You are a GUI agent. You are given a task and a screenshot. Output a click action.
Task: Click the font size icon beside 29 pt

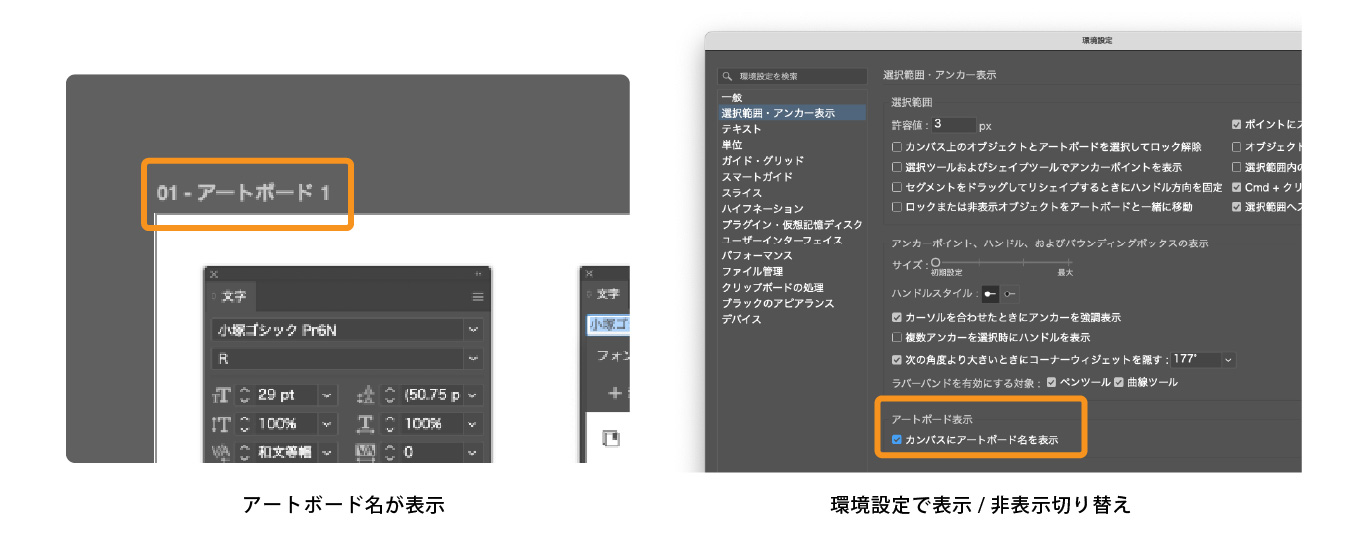tap(221, 395)
